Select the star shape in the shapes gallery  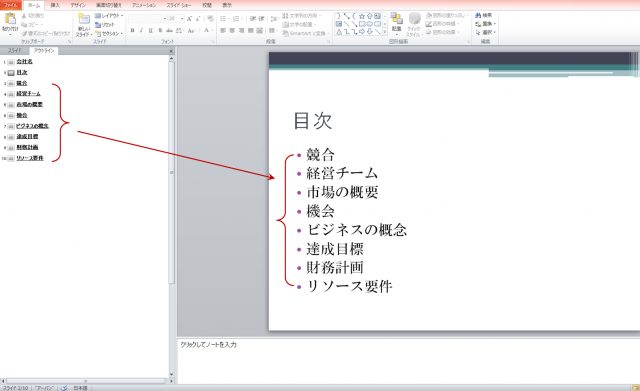361,16
